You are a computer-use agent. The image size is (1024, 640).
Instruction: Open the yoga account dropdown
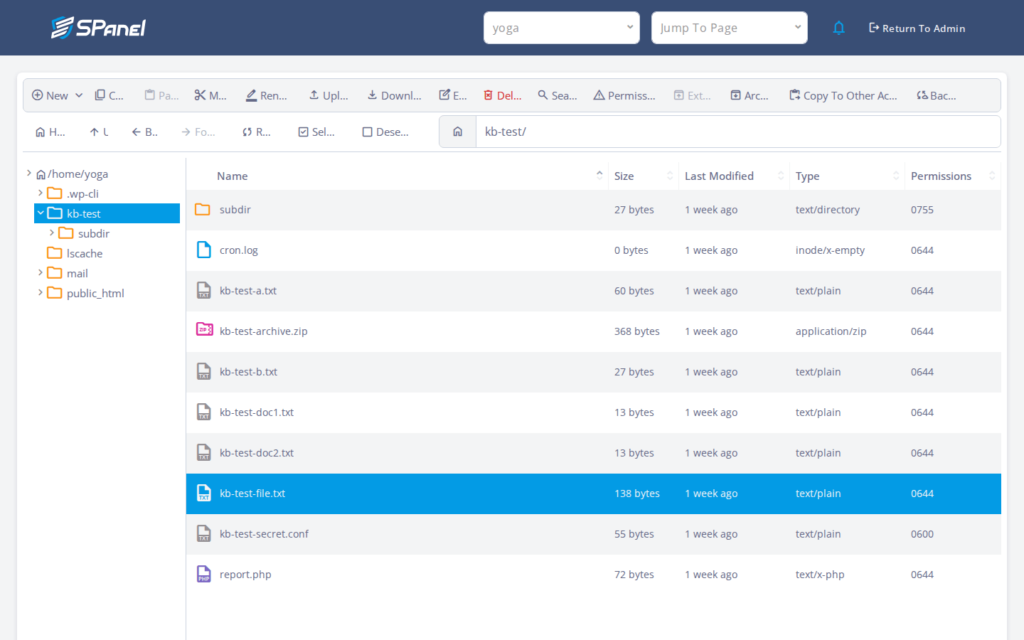pyautogui.click(x=562, y=28)
